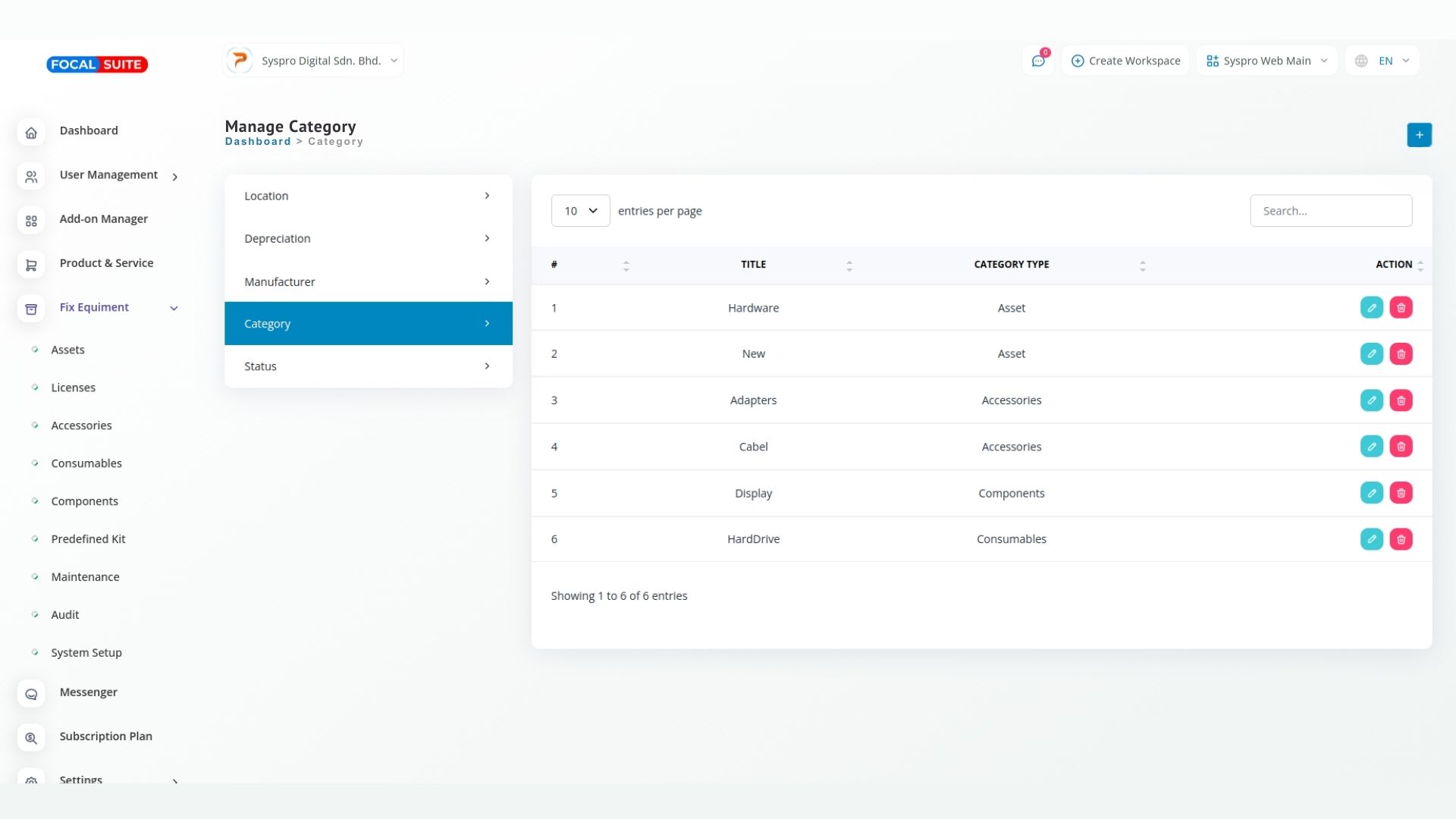Click the Messenger chat bubble icon
The height and width of the screenshot is (819, 1456).
tap(31, 694)
